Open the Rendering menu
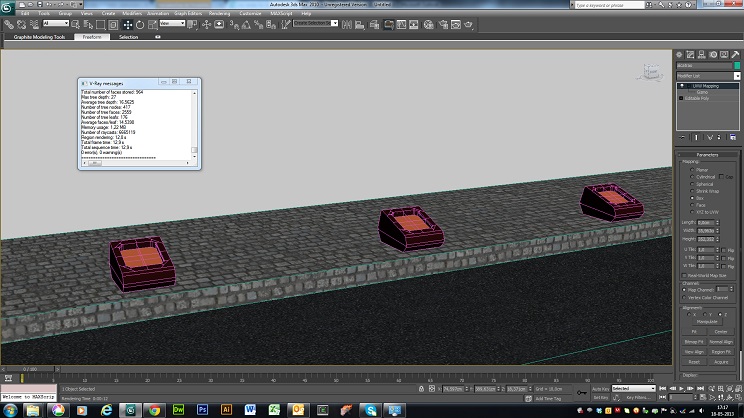 pyautogui.click(x=219, y=13)
